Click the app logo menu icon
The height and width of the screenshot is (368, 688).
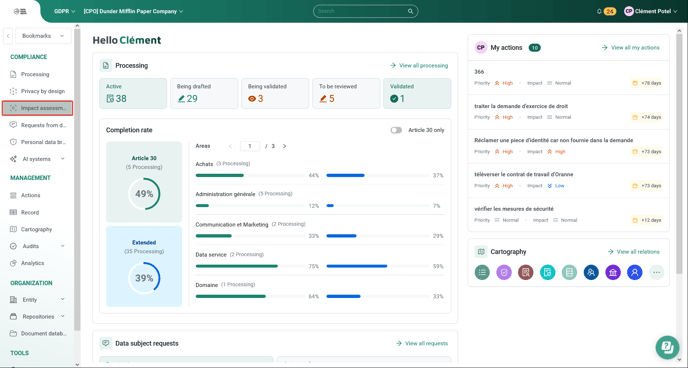(x=20, y=11)
